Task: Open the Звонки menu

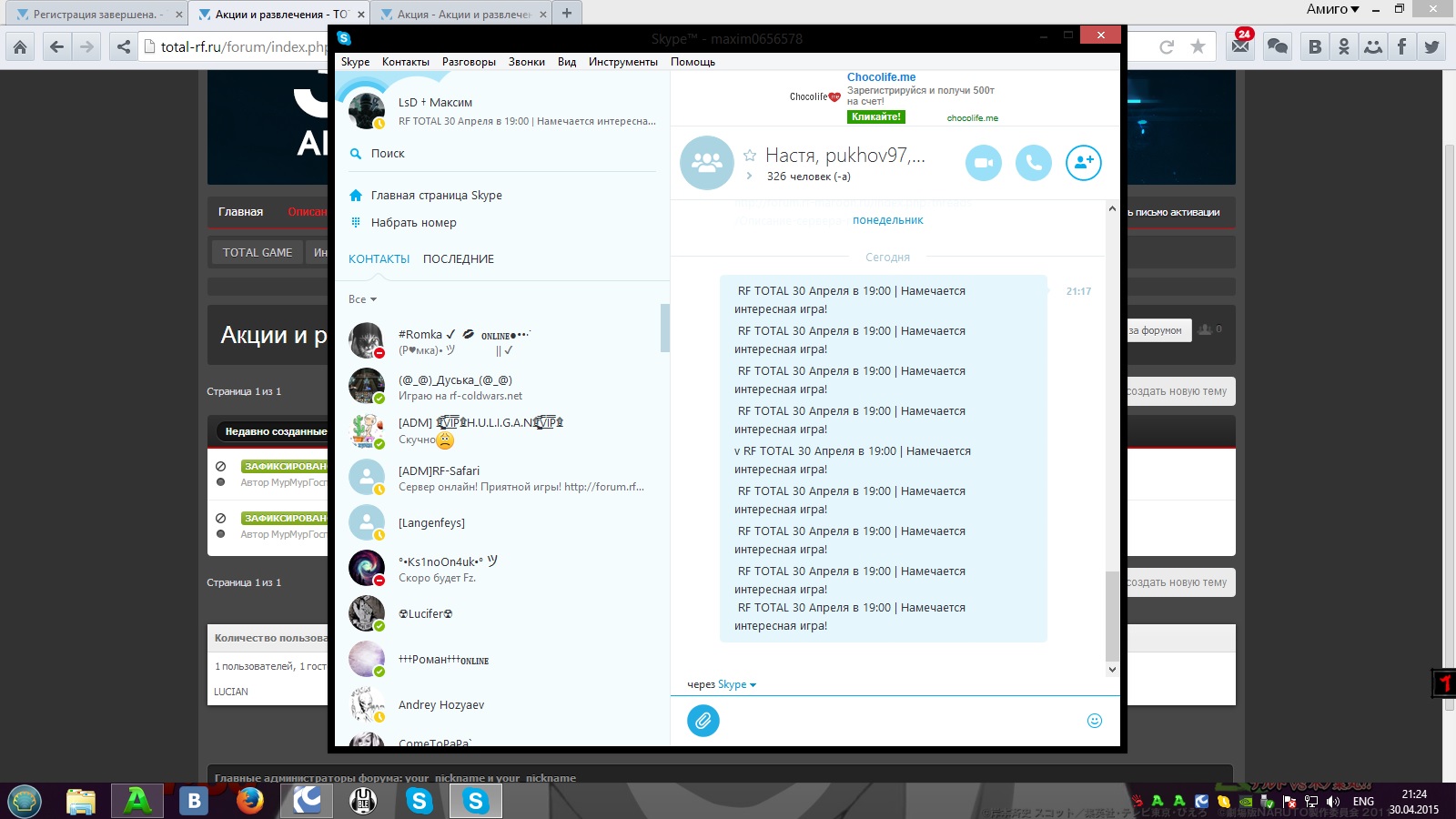Action: [527, 62]
